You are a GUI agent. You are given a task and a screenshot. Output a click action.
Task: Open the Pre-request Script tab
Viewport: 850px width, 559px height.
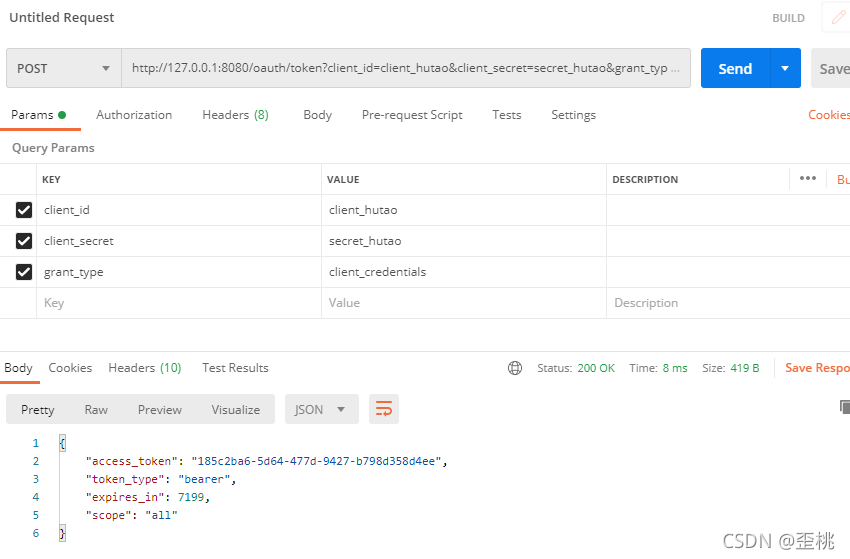coord(412,115)
